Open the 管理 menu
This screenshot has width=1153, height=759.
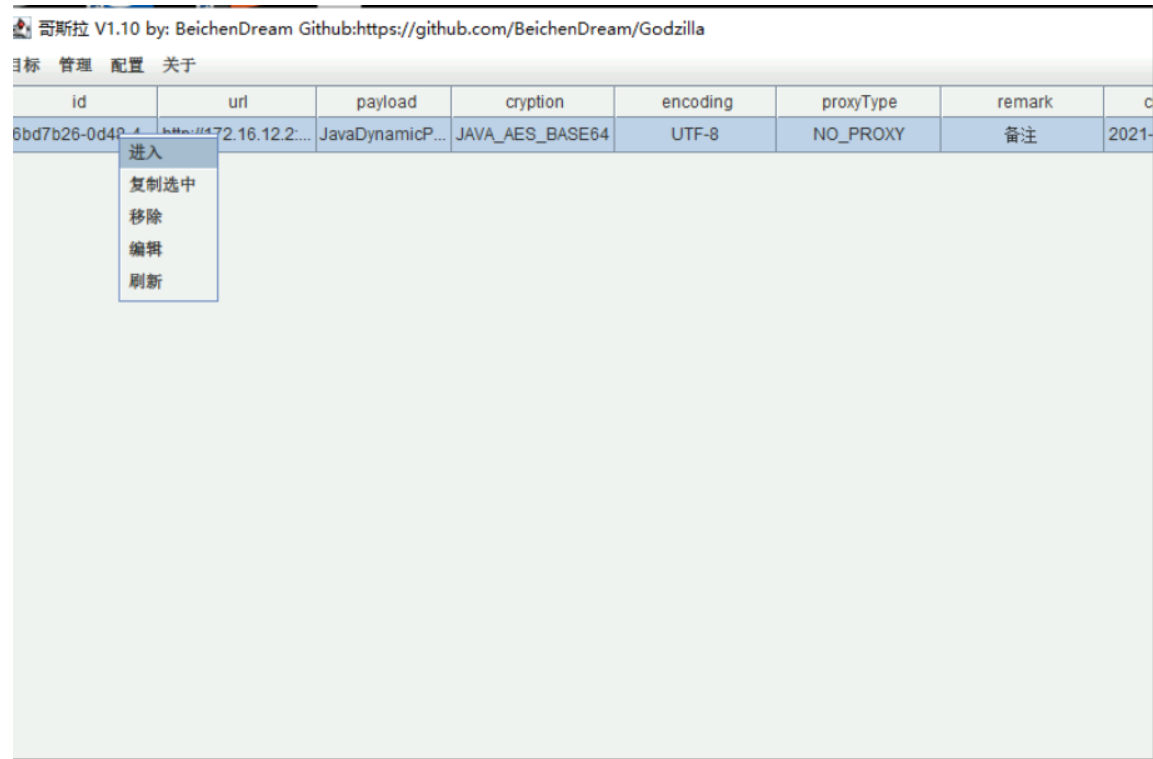pos(75,65)
